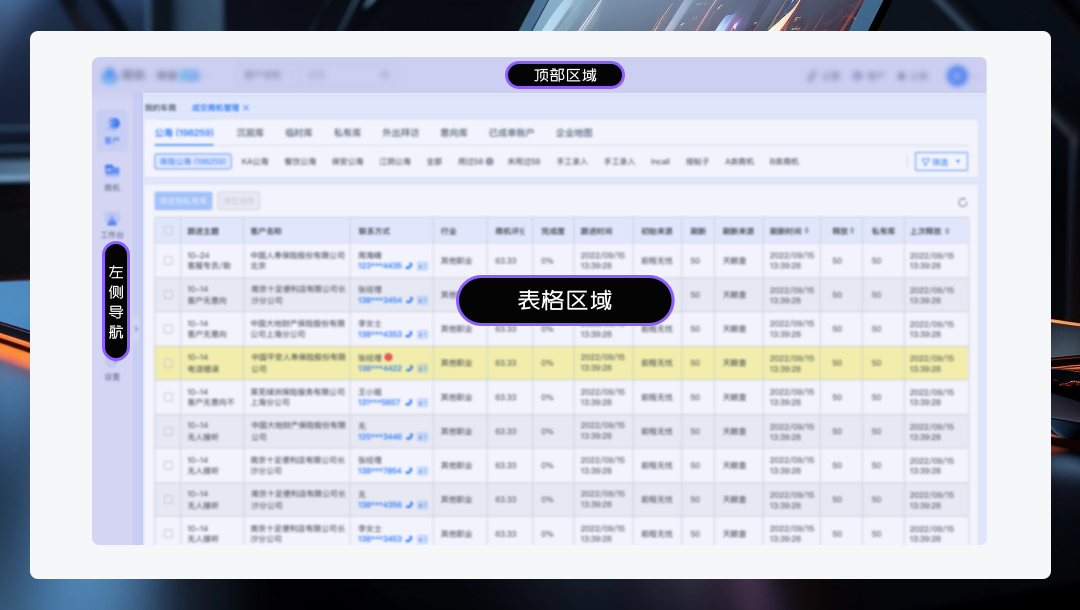Switch to the 企业地图 tab

click(x=574, y=132)
